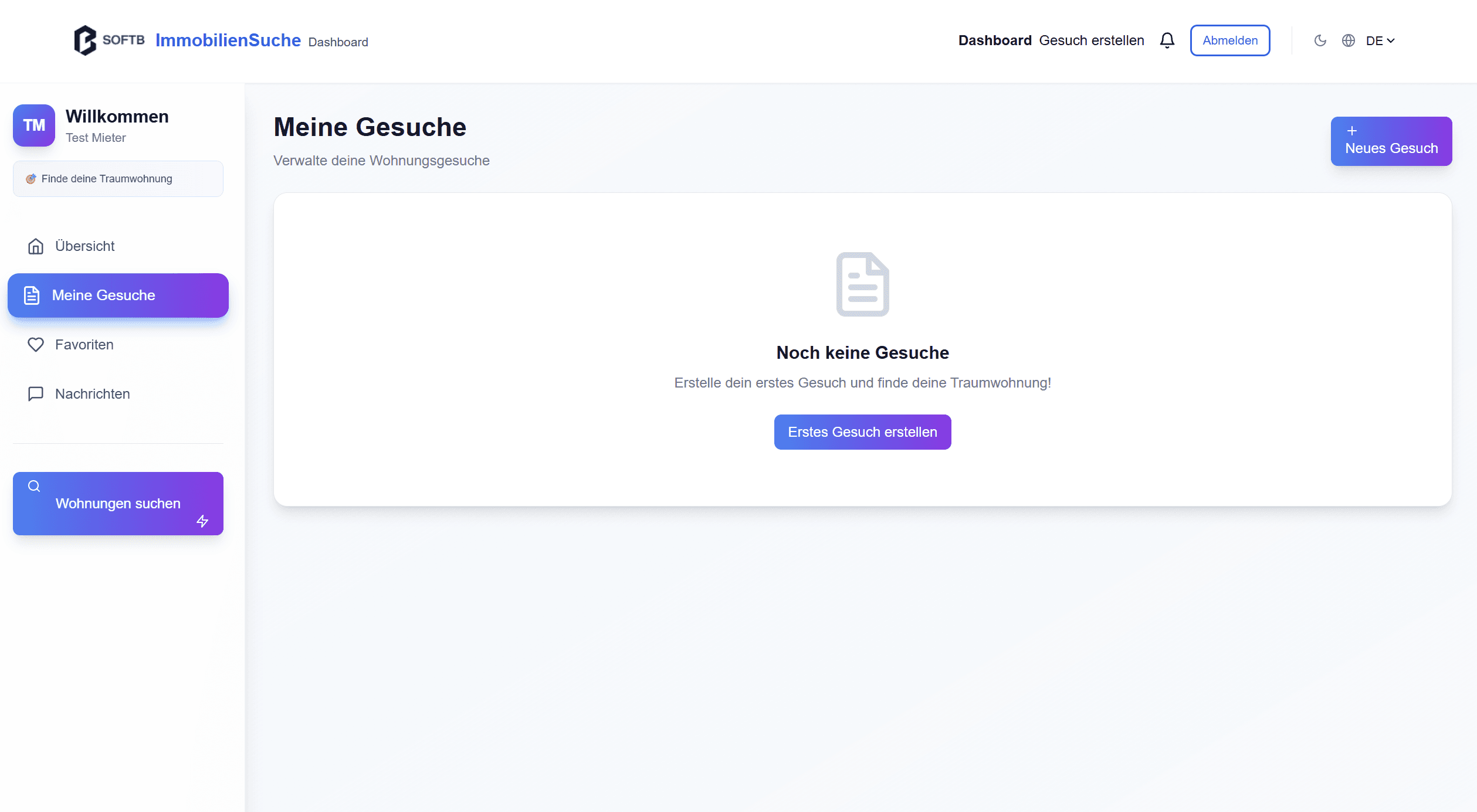Open the DE language dropdown
This screenshot has width=1477, height=812.
pyautogui.click(x=1380, y=40)
